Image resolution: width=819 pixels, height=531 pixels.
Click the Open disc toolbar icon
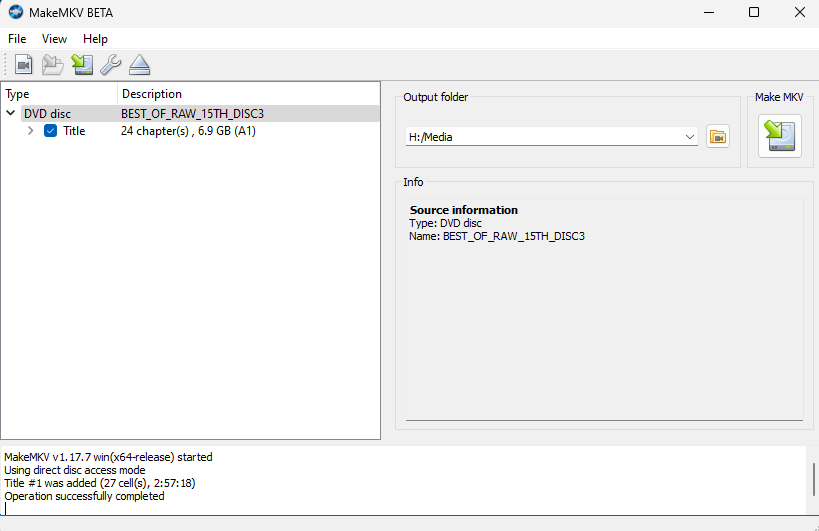[53, 65]
